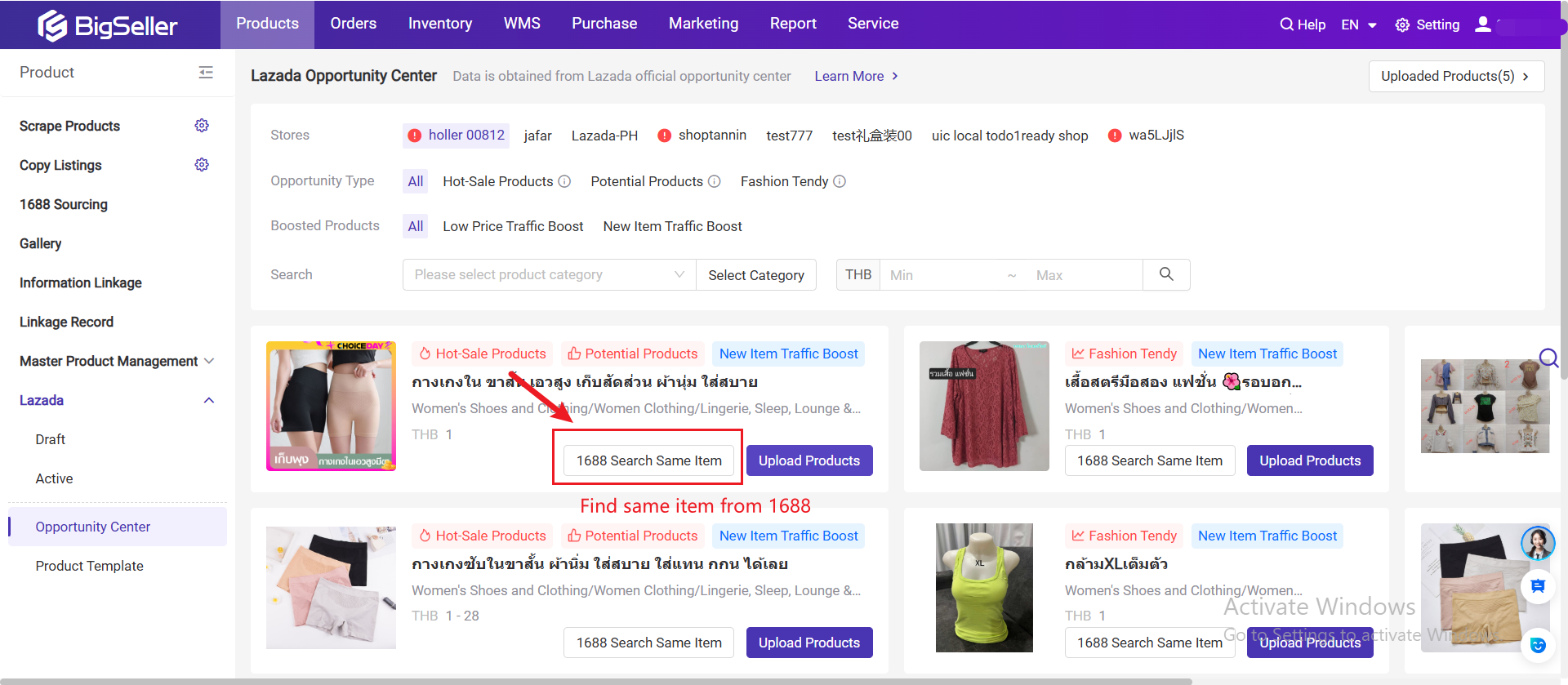Click the price range search magnifier icon
The image size is (1568, 685).
1166,274
